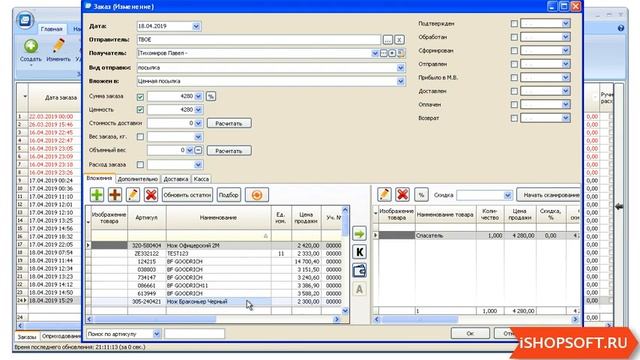Click the minus button beside Объемный вес

tap(198, 150)
